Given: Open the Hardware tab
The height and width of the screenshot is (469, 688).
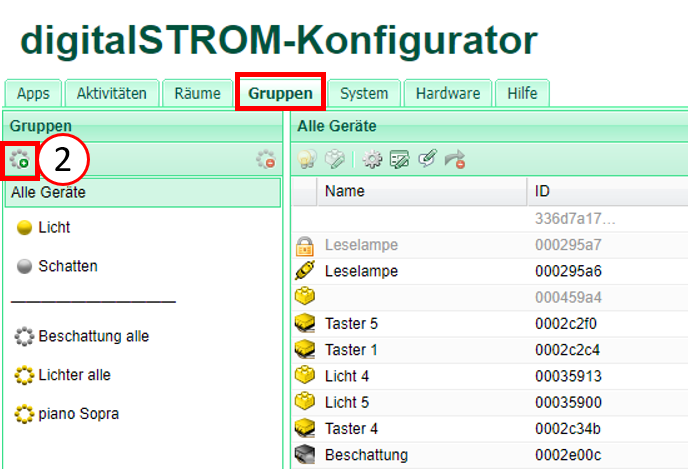Looking at the screenshot, I should tap(448, 93).
